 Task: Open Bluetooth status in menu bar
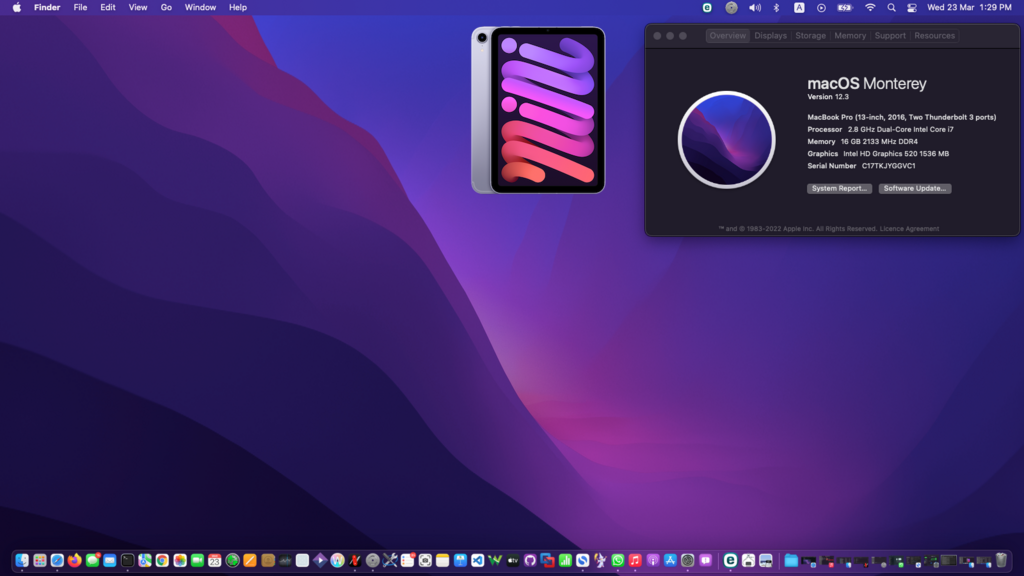pyautogui.click(x=776, y=8)
